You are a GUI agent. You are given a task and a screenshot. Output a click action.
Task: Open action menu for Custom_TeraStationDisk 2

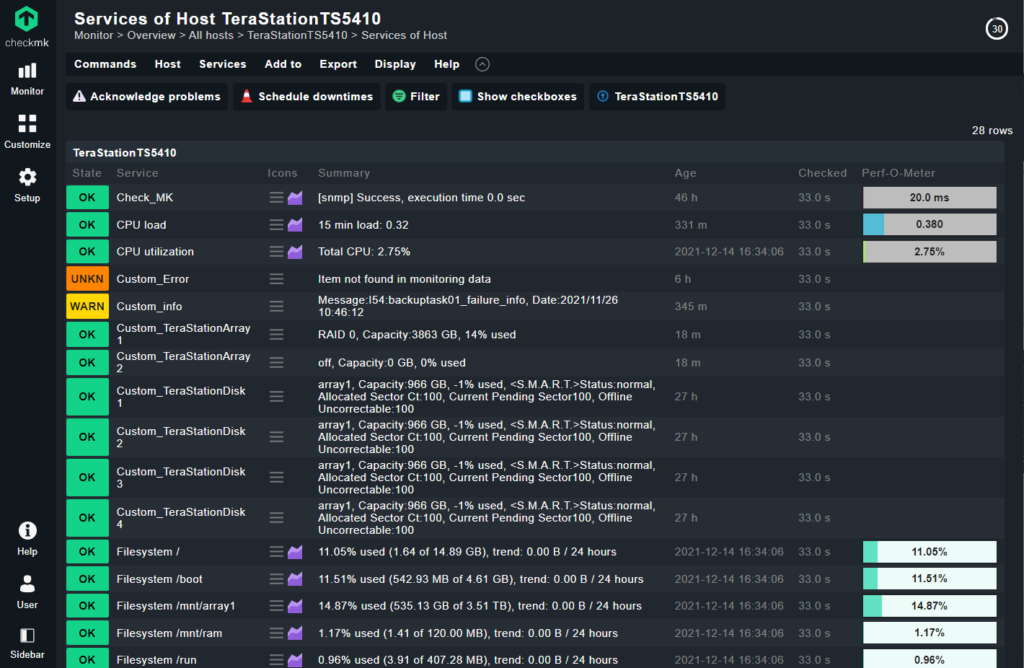[x=276, y=437]
